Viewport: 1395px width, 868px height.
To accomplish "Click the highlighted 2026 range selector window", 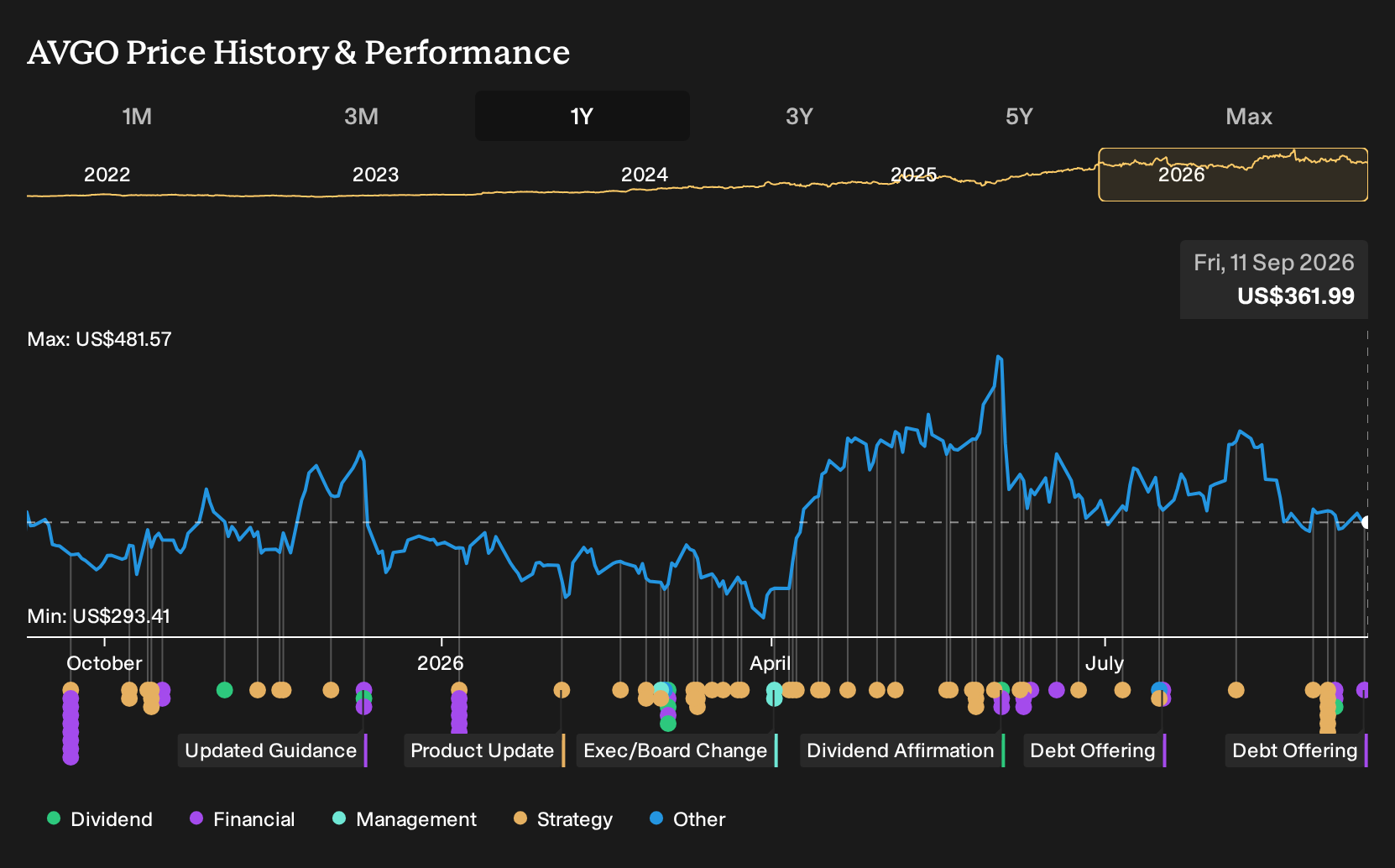I will [1233, 175].
